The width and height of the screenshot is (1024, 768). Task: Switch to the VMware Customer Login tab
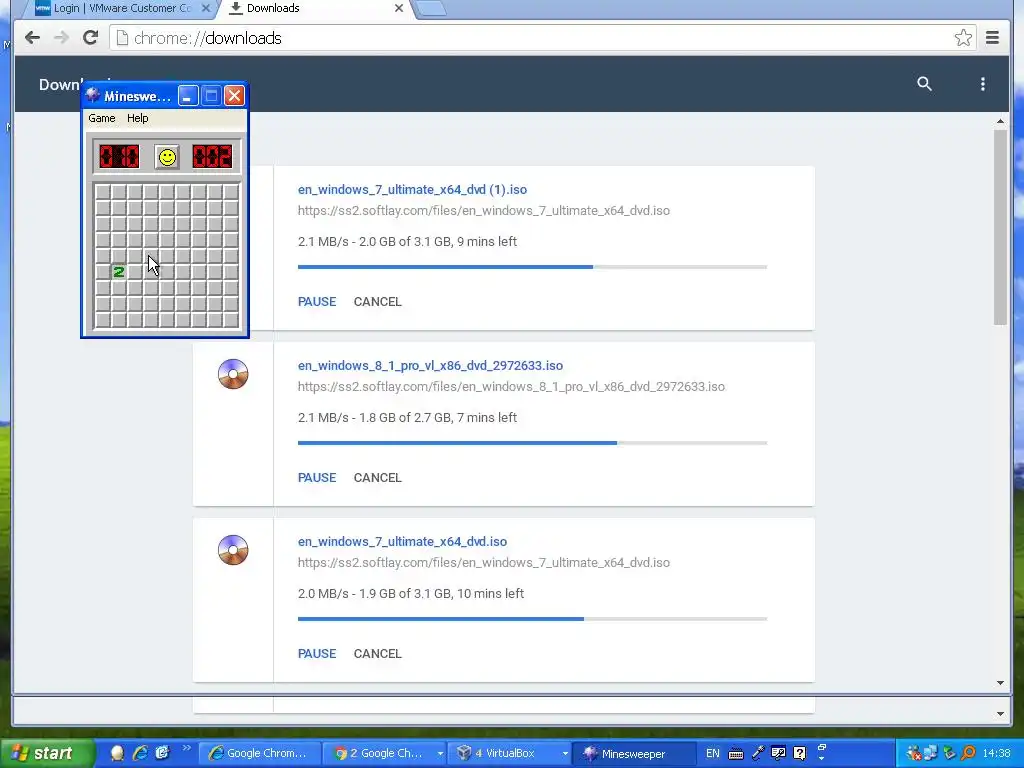tap(123, 8)
